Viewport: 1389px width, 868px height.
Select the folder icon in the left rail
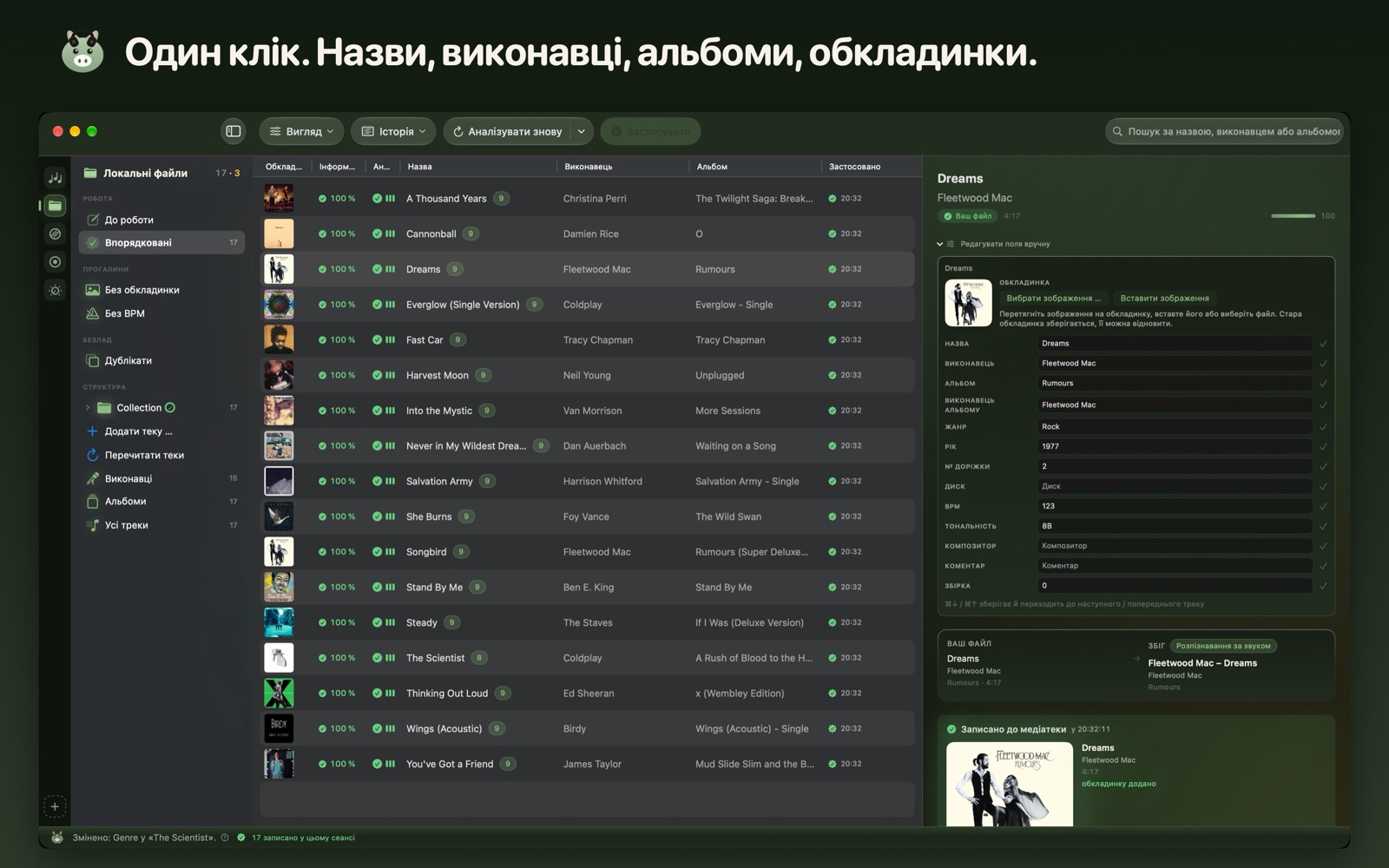point(55,206)
